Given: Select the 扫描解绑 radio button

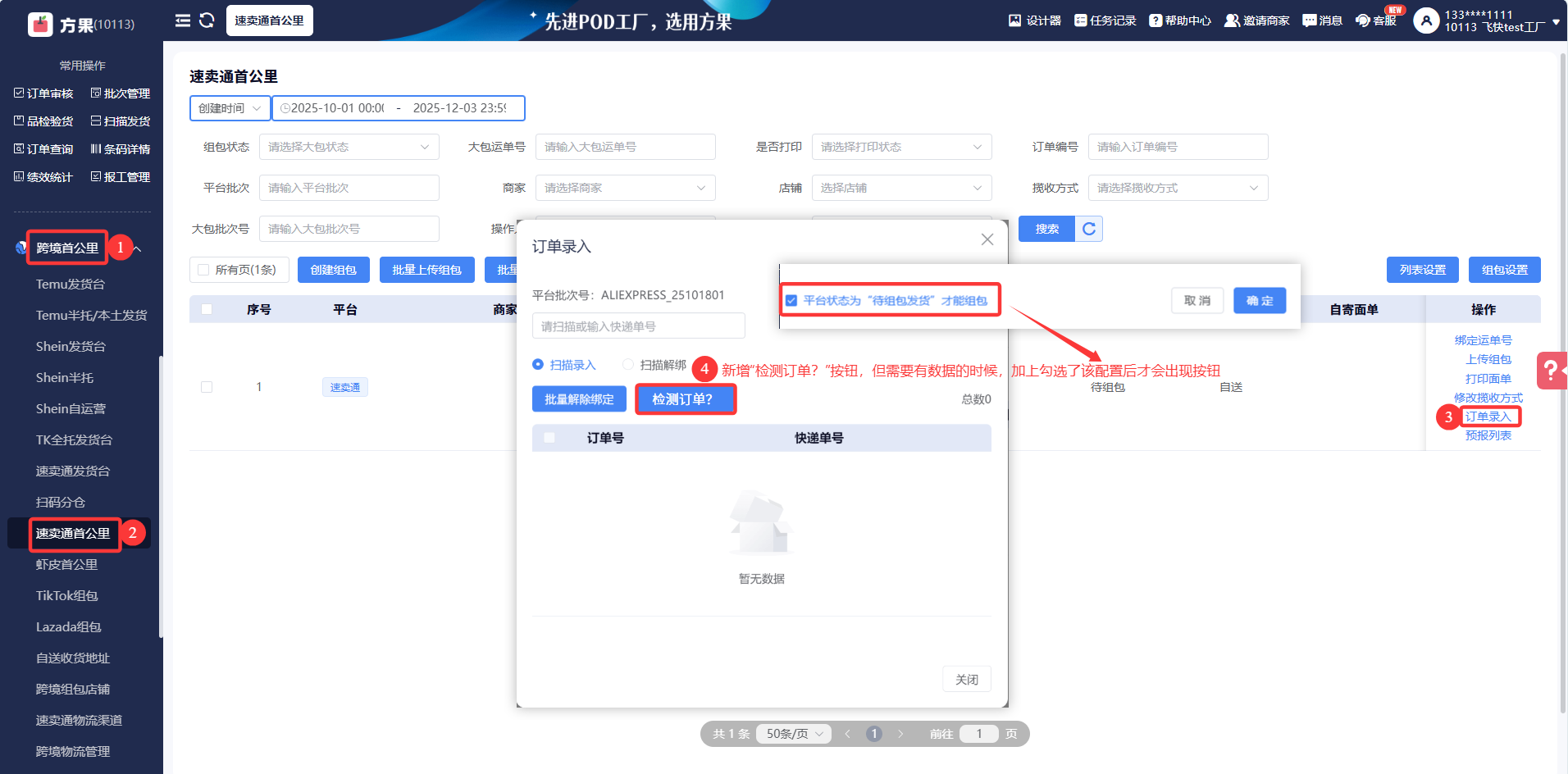Looking at the screenshot, I should click(x=628, y=365).
